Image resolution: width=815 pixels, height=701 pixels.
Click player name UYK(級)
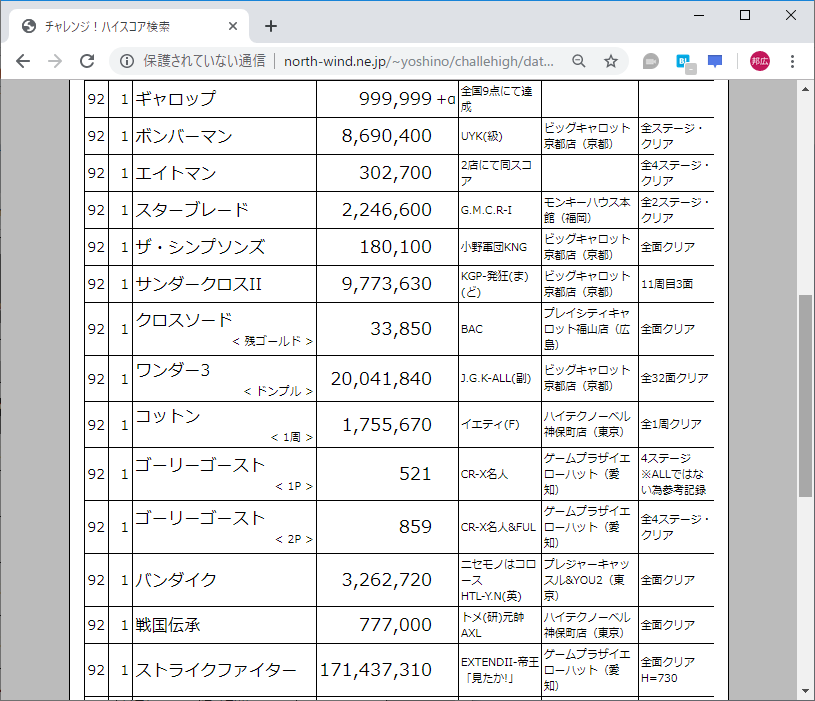482,136
